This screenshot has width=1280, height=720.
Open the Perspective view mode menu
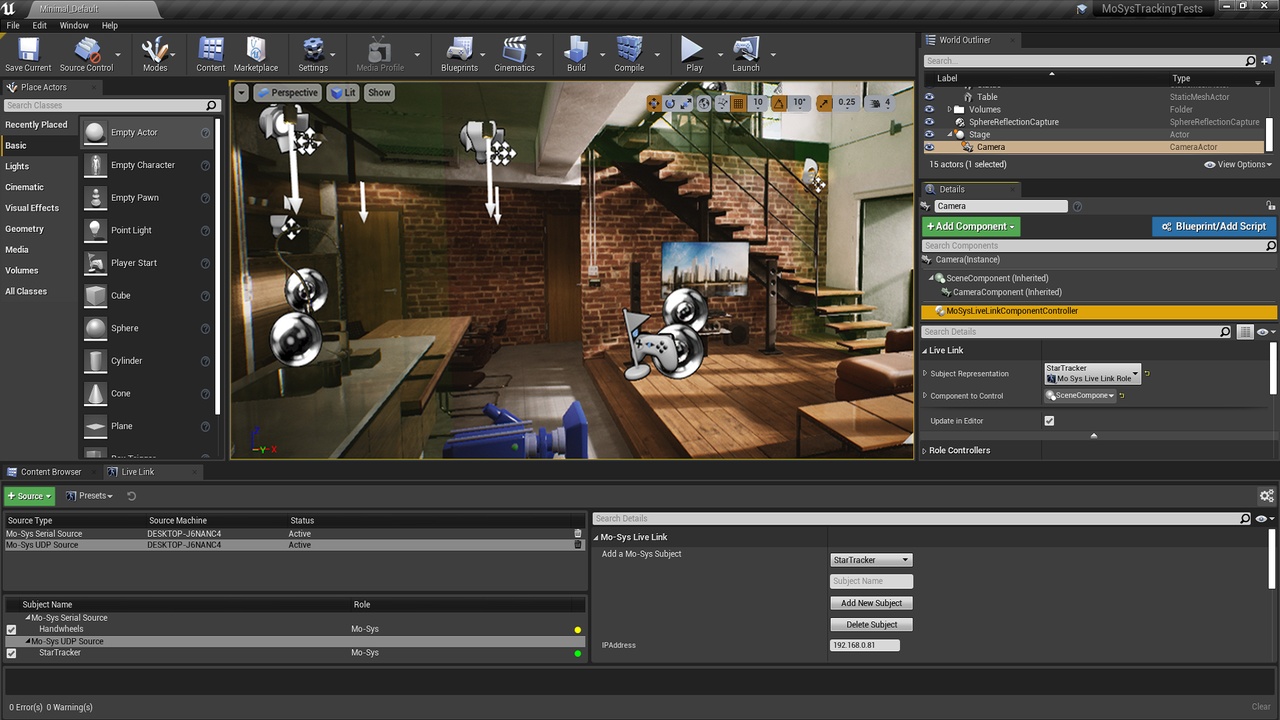point(287,93)
